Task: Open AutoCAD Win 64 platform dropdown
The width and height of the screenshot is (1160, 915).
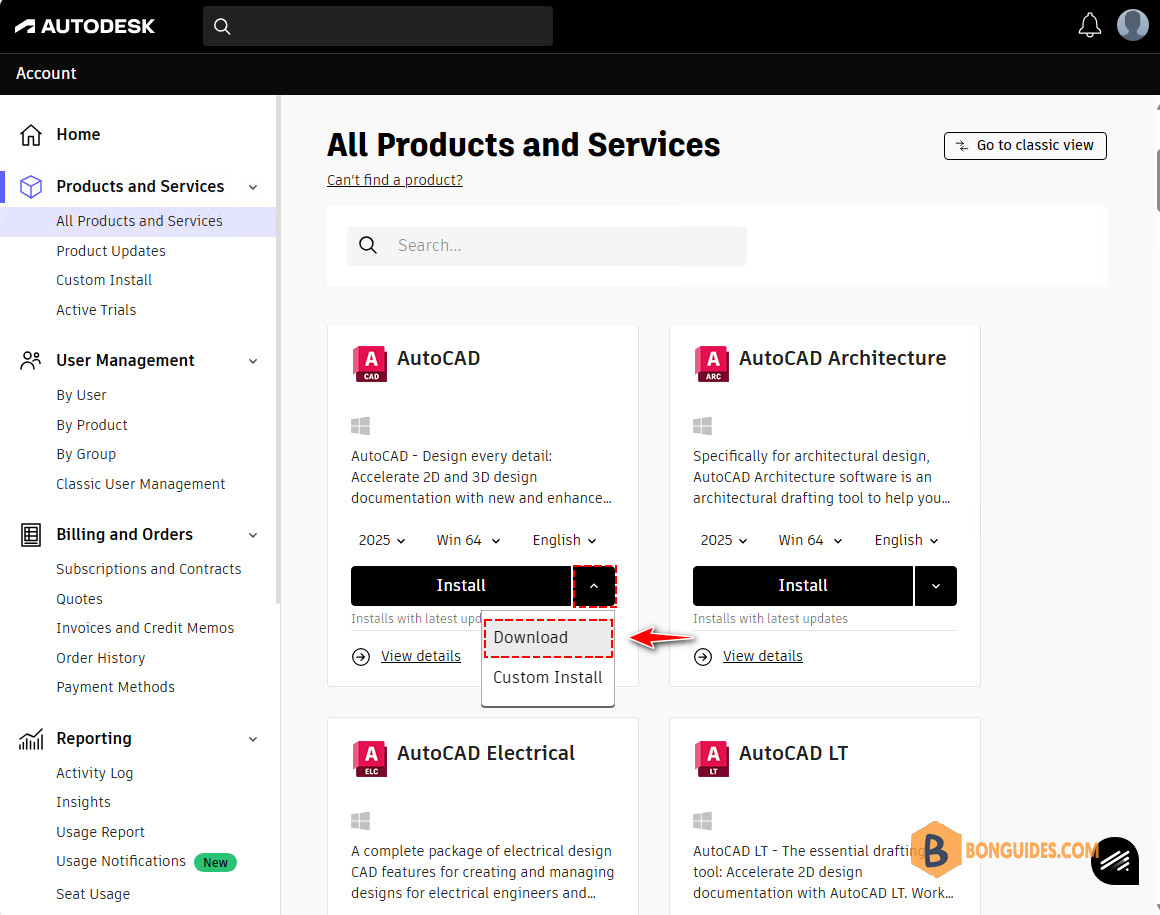Action: 468,540
